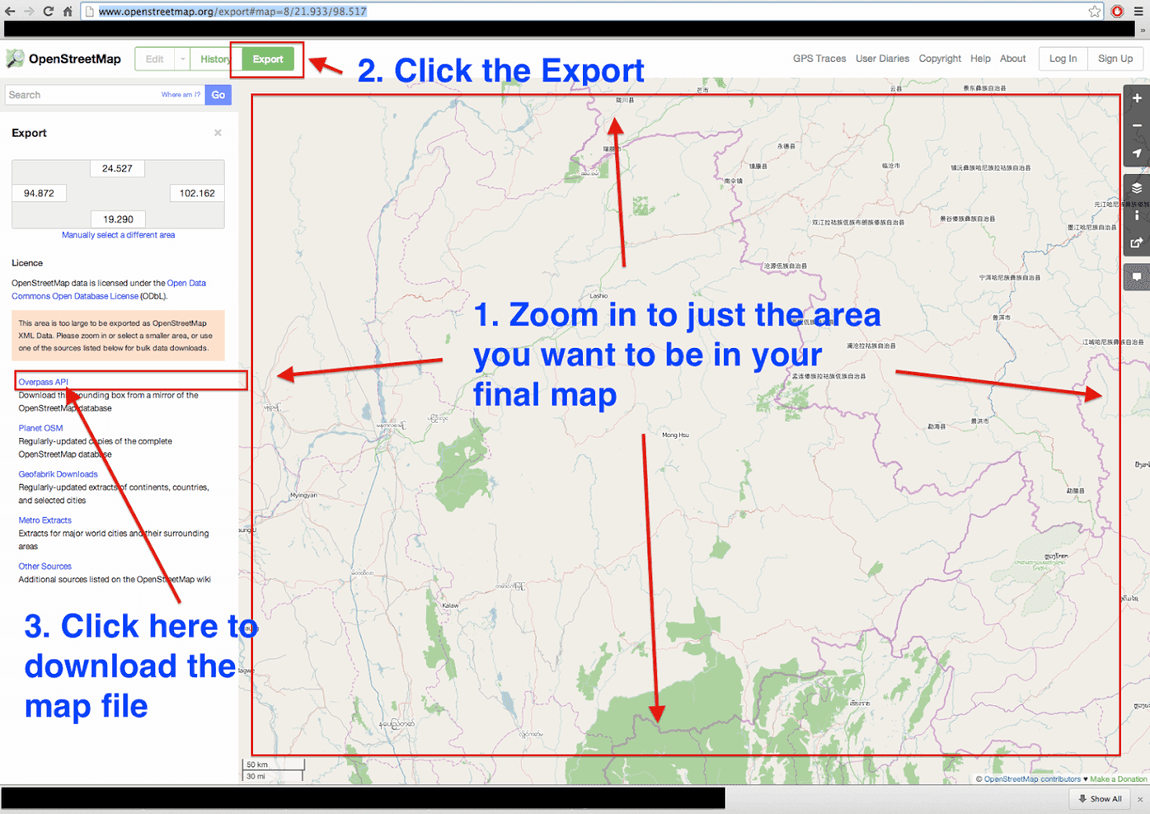The height and width of the screenshot is (814, 1150).
Task: Click the browser back arrow
Action: click(10, 11)
